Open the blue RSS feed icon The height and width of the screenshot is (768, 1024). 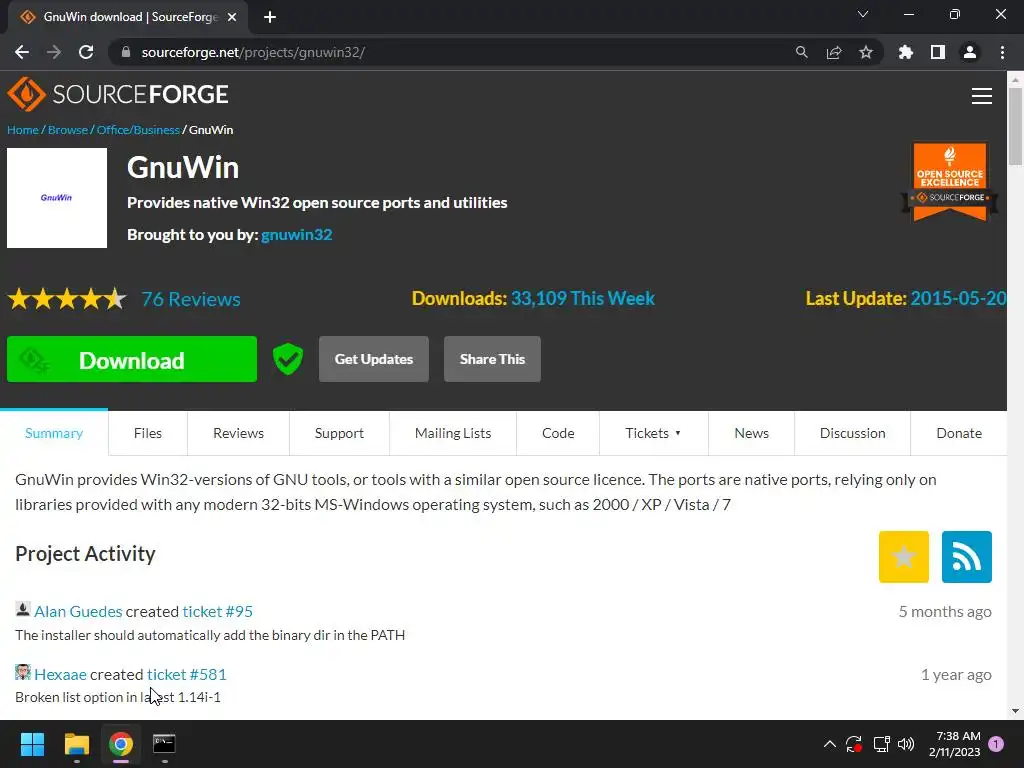pyautogui.click(x=967, y=556)
